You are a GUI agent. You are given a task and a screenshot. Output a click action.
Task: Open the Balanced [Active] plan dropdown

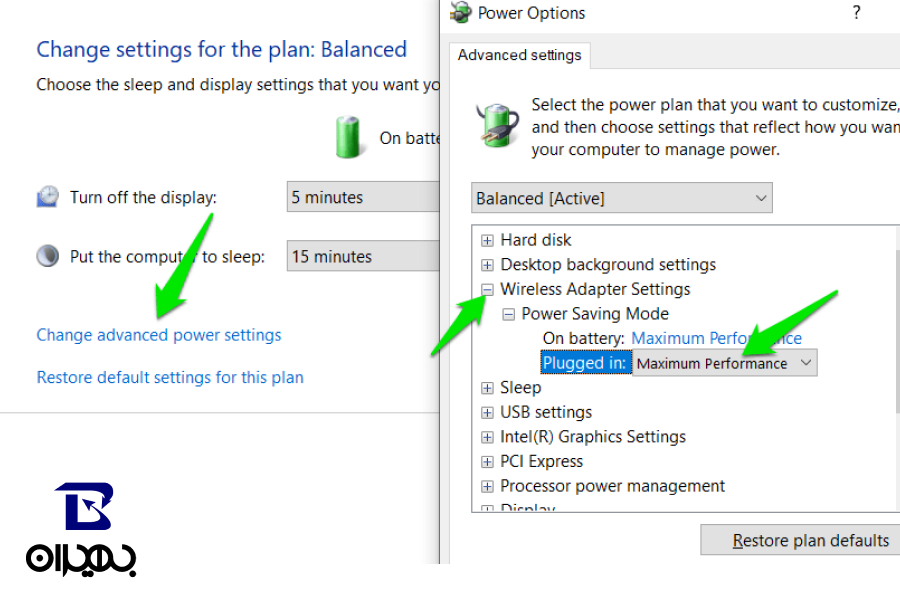(621, 198)
